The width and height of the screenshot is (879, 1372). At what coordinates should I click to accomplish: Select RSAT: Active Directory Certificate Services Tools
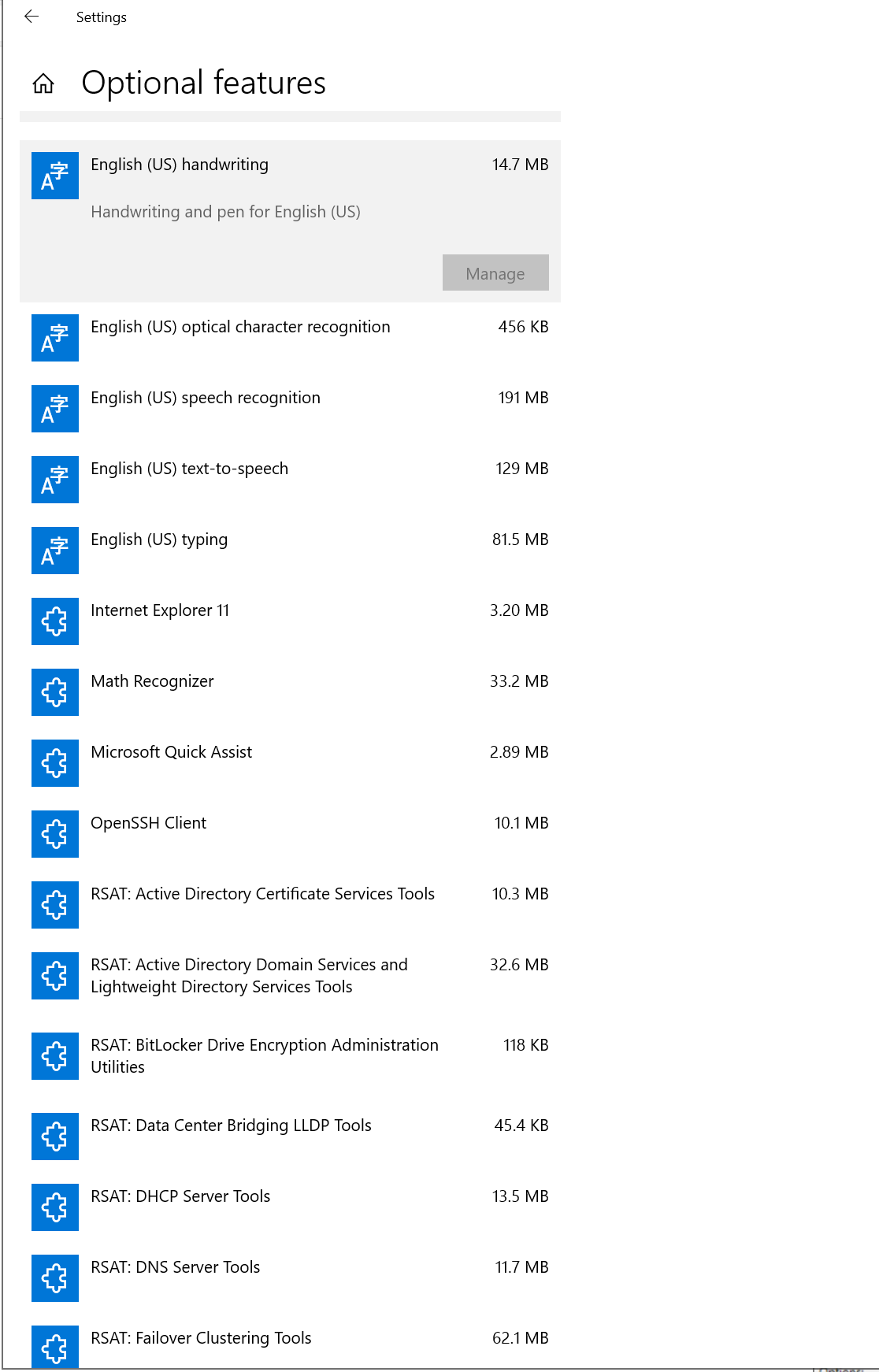(262, 895)
